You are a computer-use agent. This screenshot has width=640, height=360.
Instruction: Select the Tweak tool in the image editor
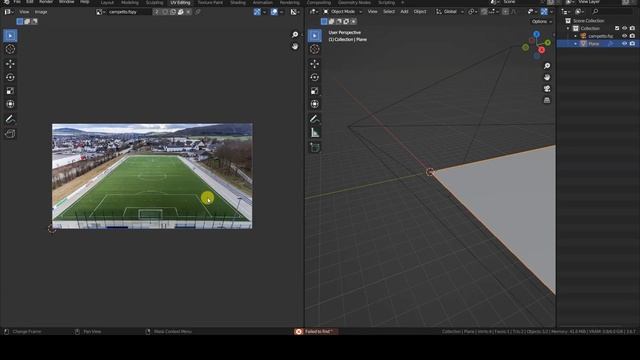[10, 36]
